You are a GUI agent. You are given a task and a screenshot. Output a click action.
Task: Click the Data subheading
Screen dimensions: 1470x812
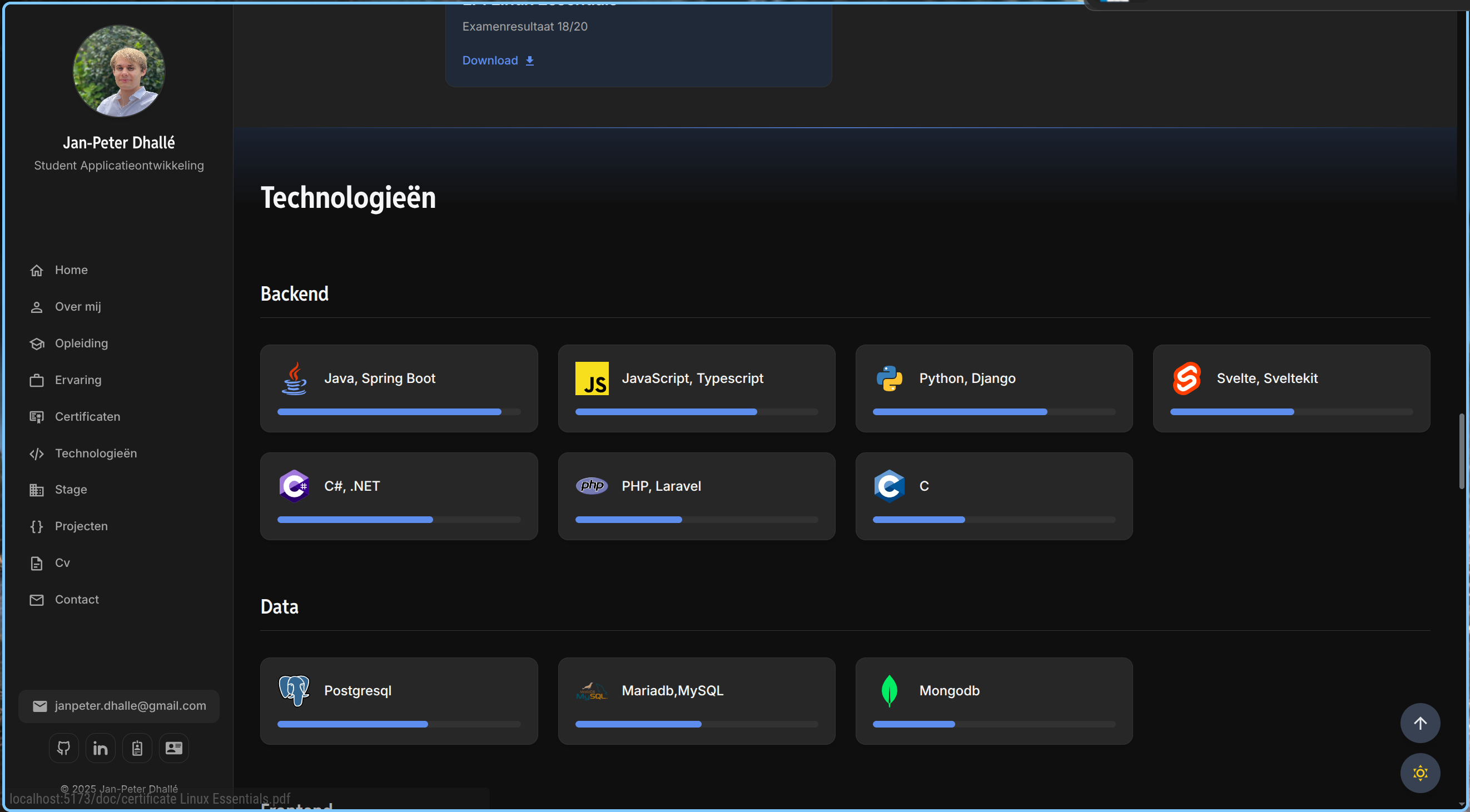click(x=279, y=606)
